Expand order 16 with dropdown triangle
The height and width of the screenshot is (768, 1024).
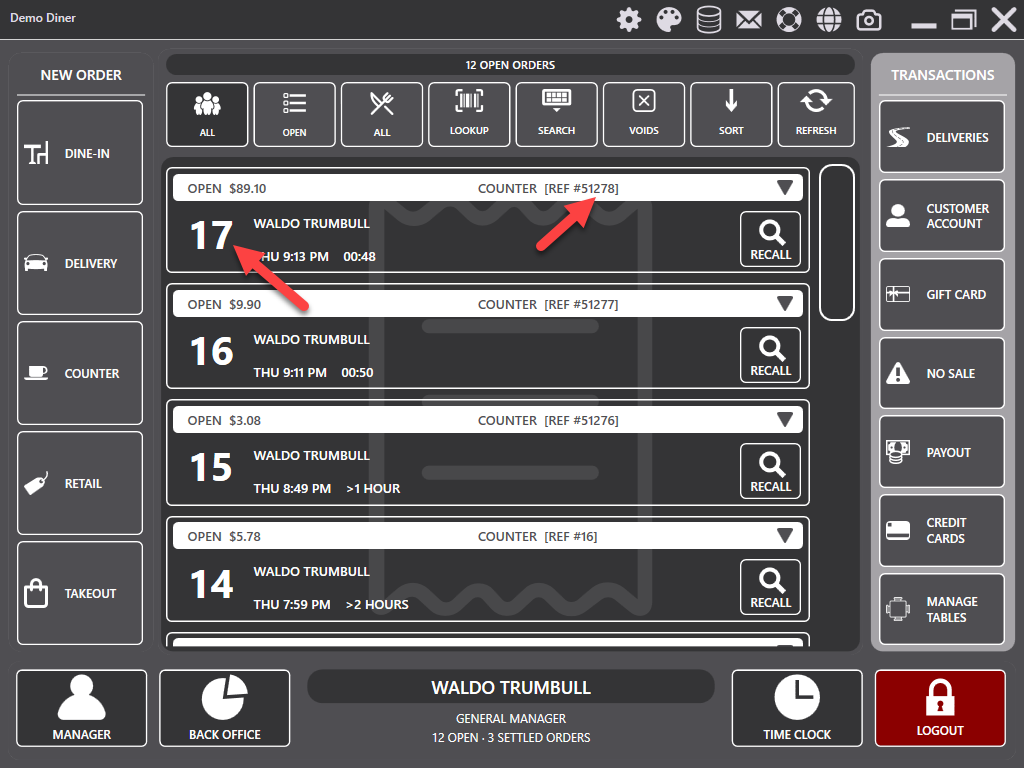[785, 304]
